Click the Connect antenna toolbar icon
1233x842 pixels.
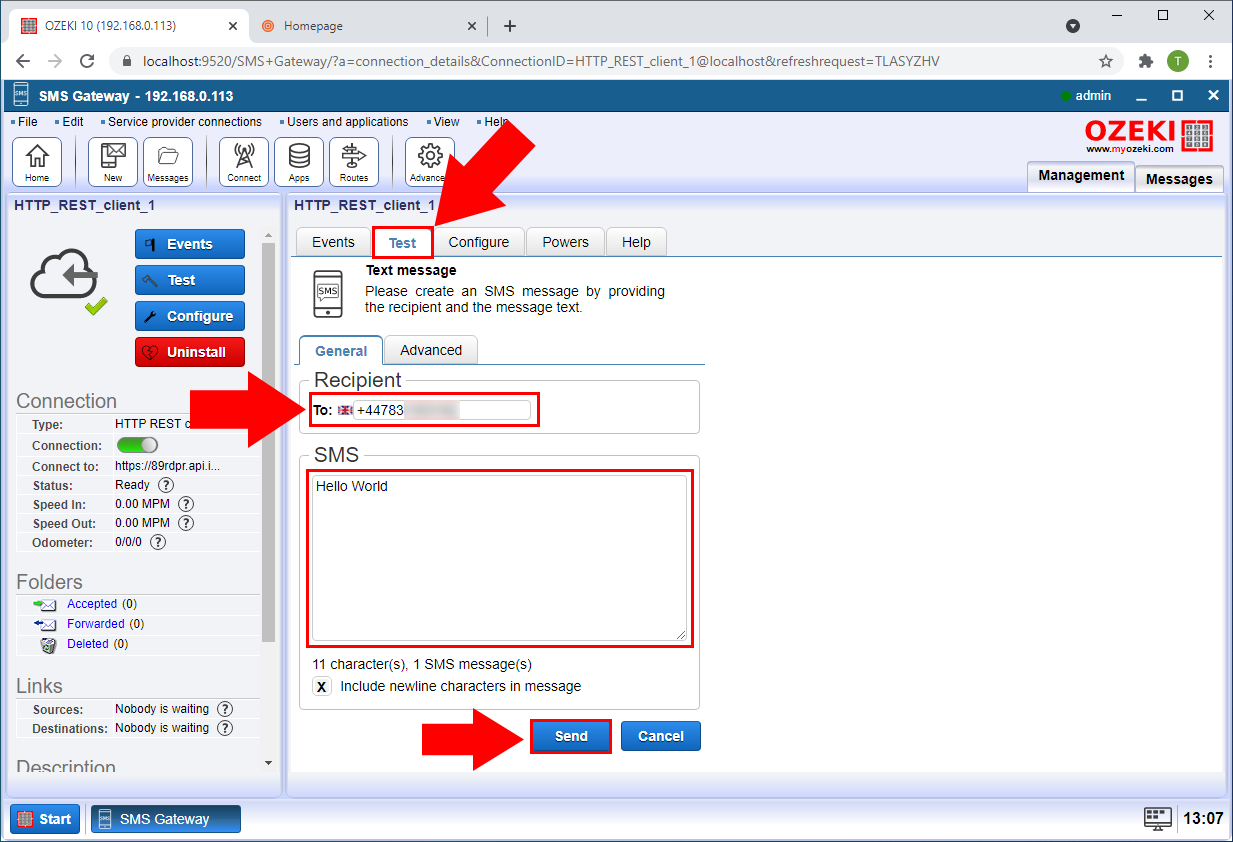(244, 162)
